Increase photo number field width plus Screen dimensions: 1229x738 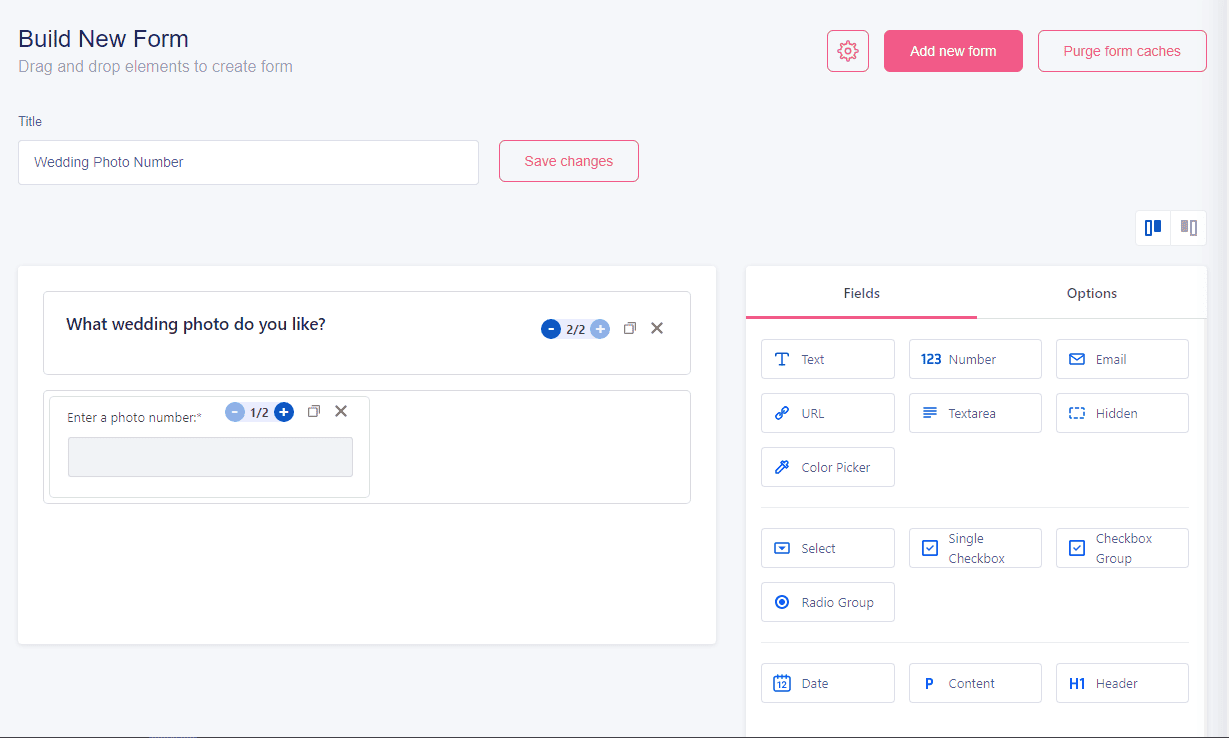[x=284, y=412]
